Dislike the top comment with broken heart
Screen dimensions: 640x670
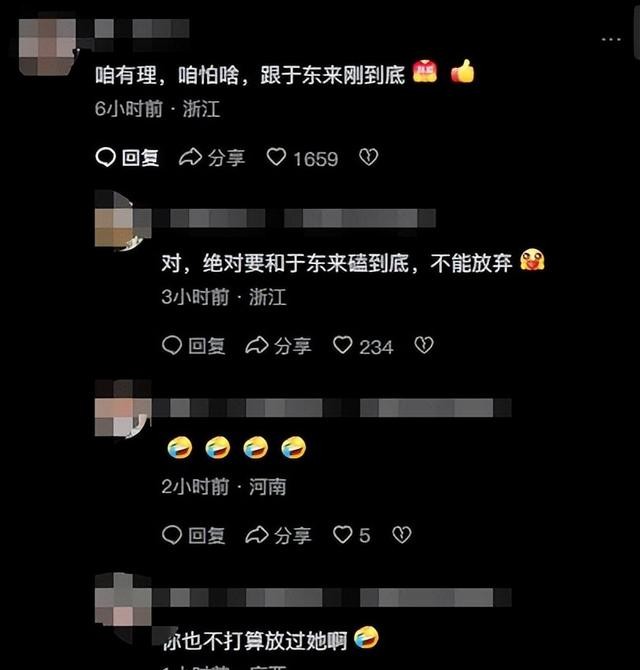[368, 157]
